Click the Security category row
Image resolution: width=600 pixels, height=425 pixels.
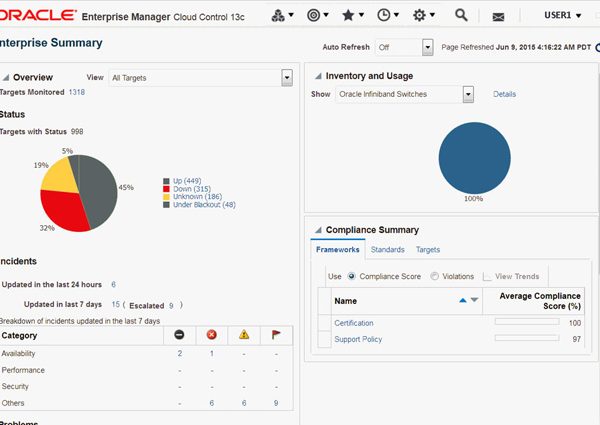click(147, 386)
